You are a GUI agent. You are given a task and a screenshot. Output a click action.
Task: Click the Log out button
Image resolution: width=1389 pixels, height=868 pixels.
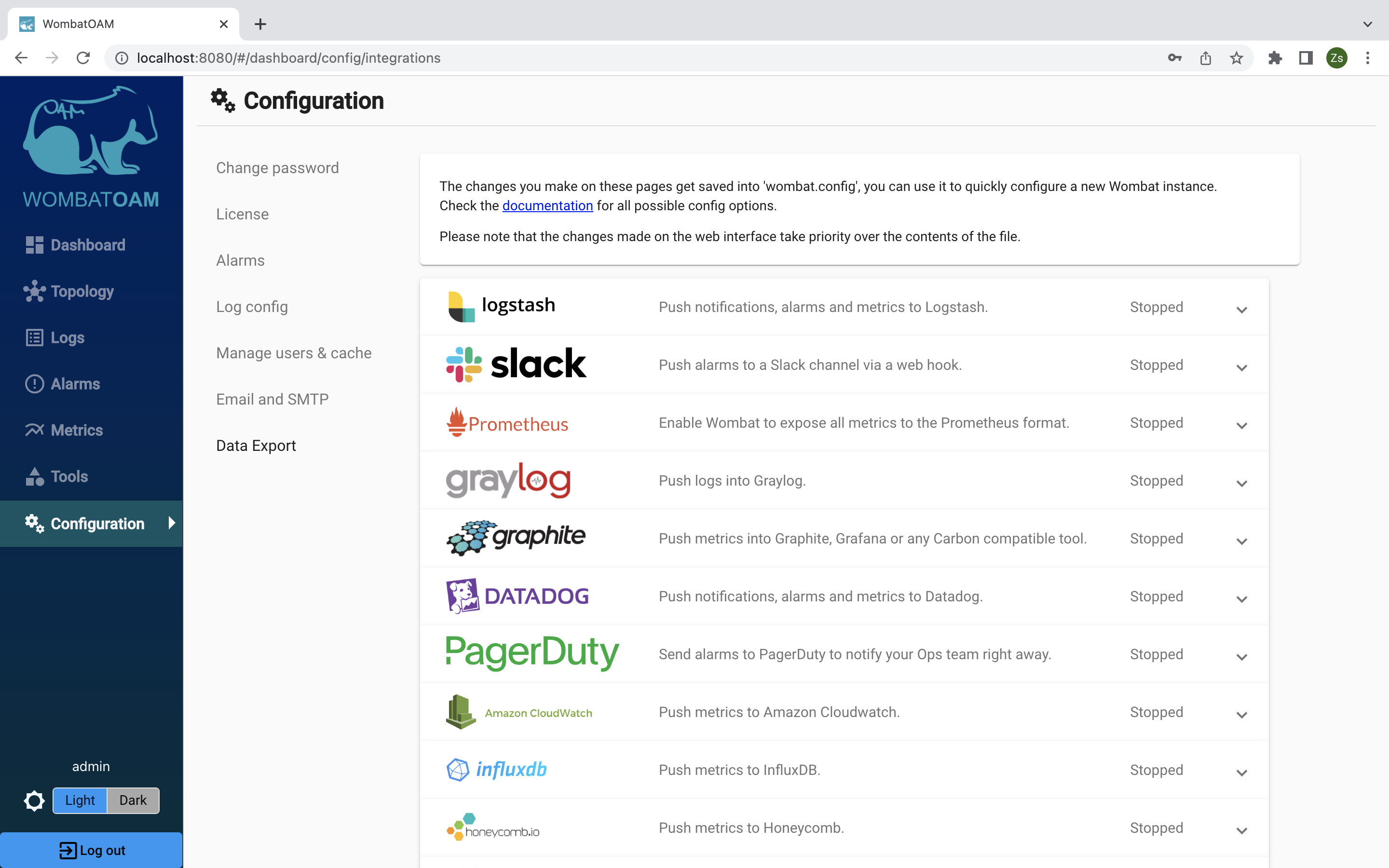tap(91, 850)
